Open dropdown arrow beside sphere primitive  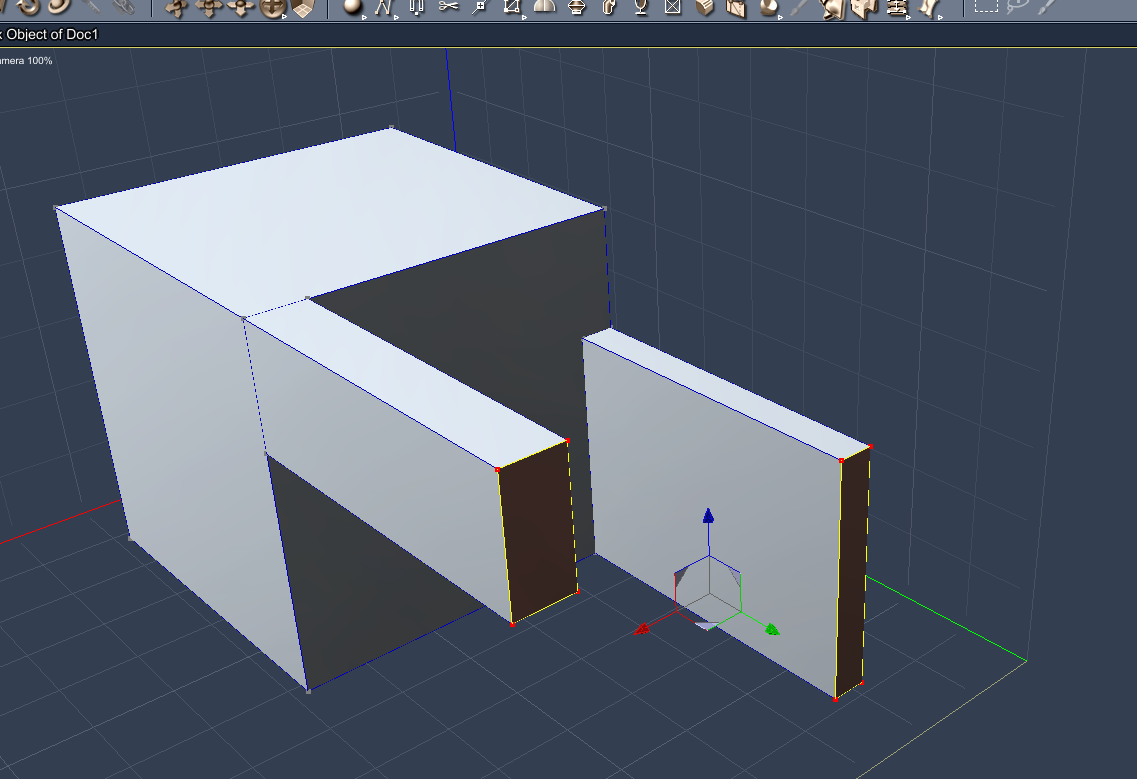click(364, 17)
